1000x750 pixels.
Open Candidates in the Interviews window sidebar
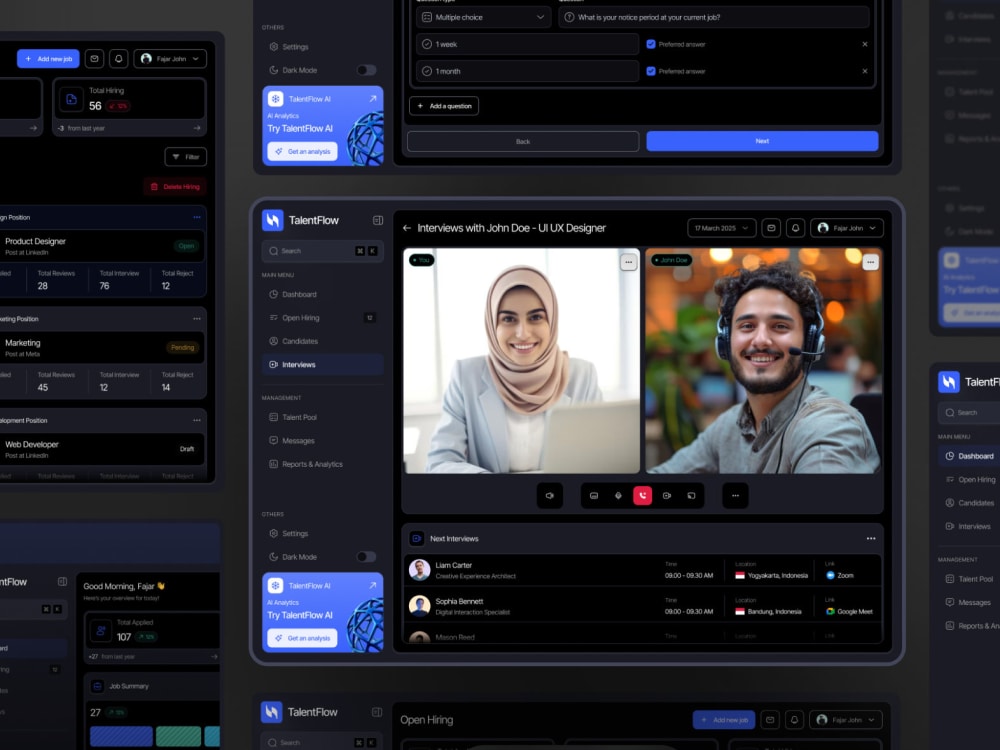[322, 341]
